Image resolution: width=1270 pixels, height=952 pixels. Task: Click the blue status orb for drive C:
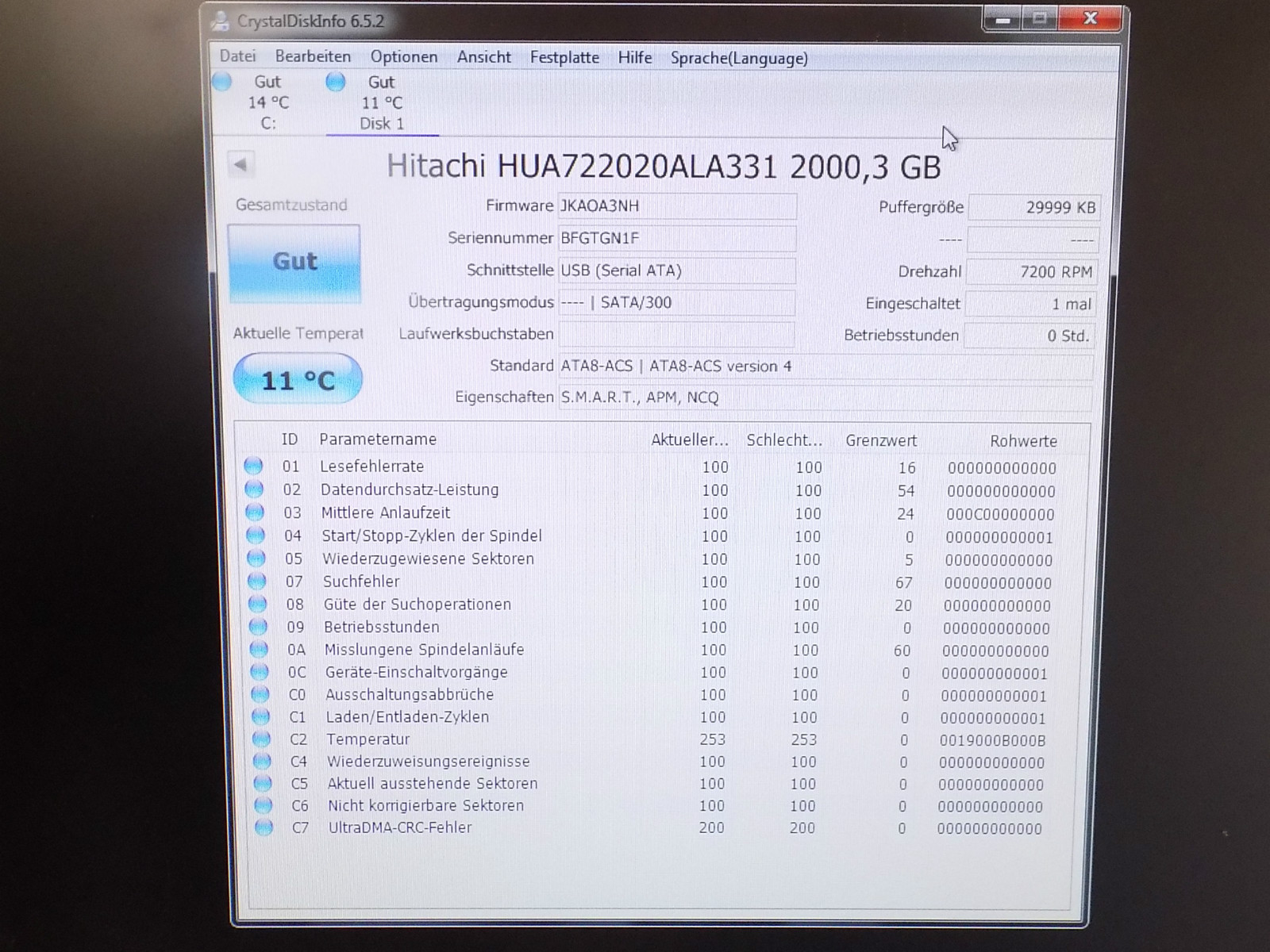point(222,81)
